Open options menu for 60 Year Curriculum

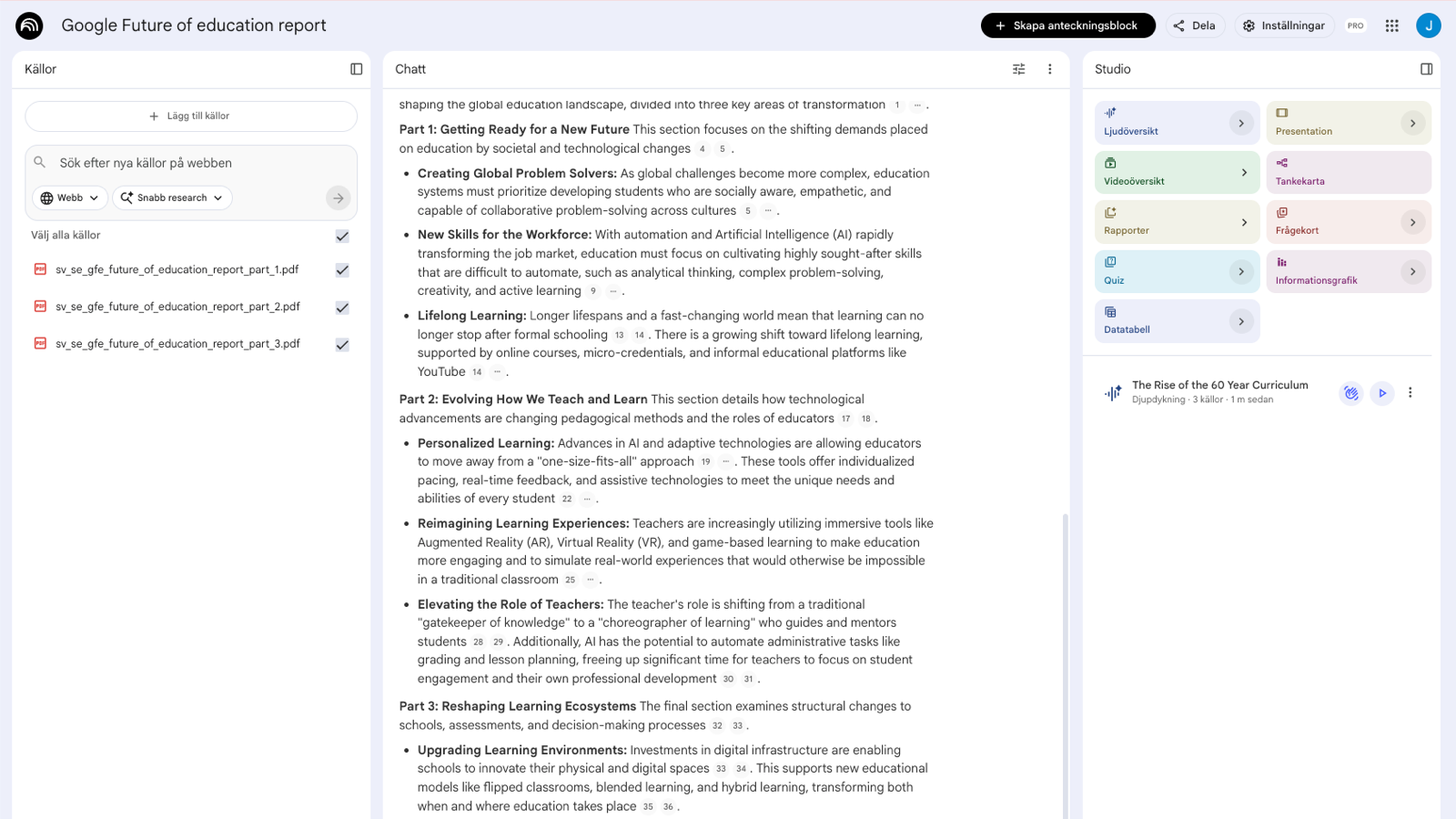coord(1411,392)
